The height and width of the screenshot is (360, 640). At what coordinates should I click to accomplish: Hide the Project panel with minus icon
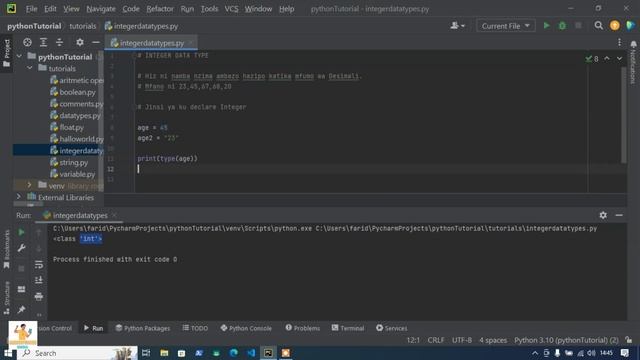pyautogui.click(x=96, y=42)
